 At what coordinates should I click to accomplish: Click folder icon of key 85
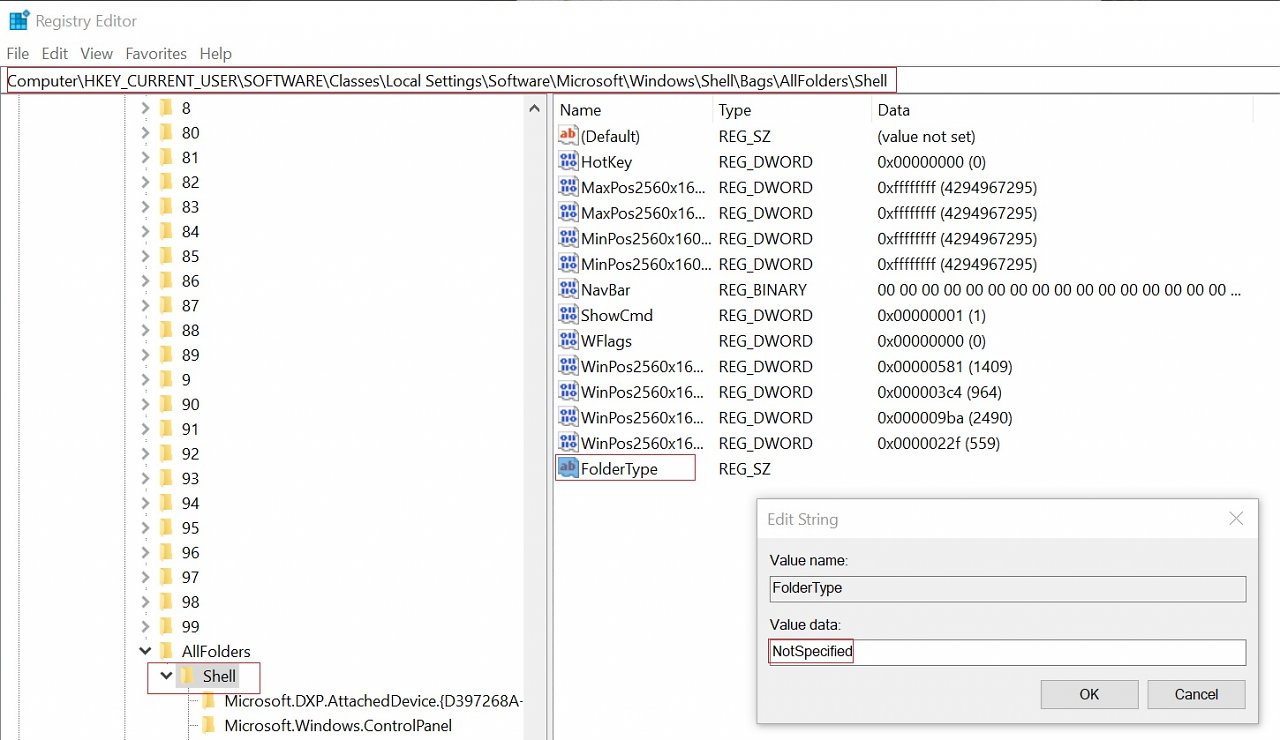pos(167,256)
